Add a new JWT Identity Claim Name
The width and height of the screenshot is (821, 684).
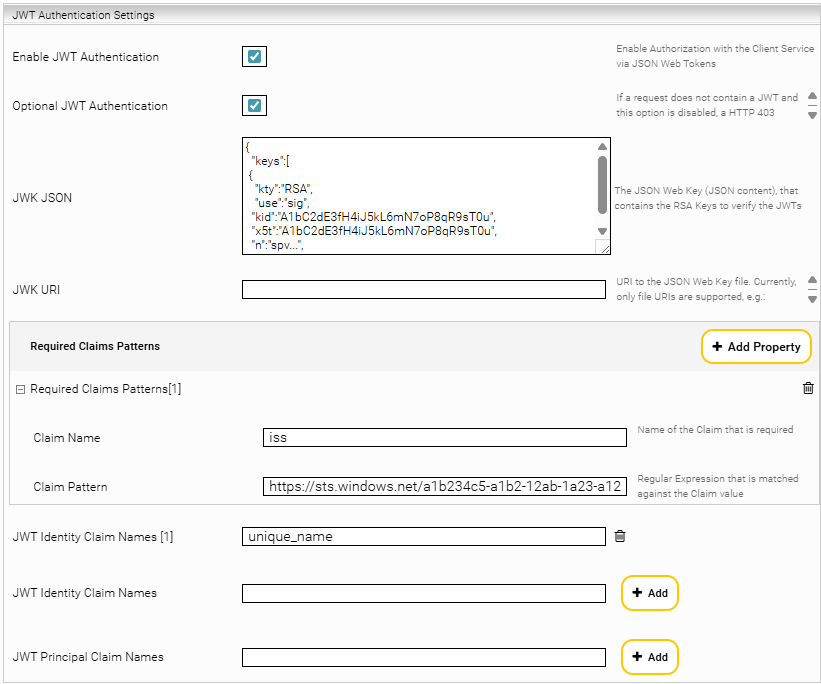[x=649, y=593]
